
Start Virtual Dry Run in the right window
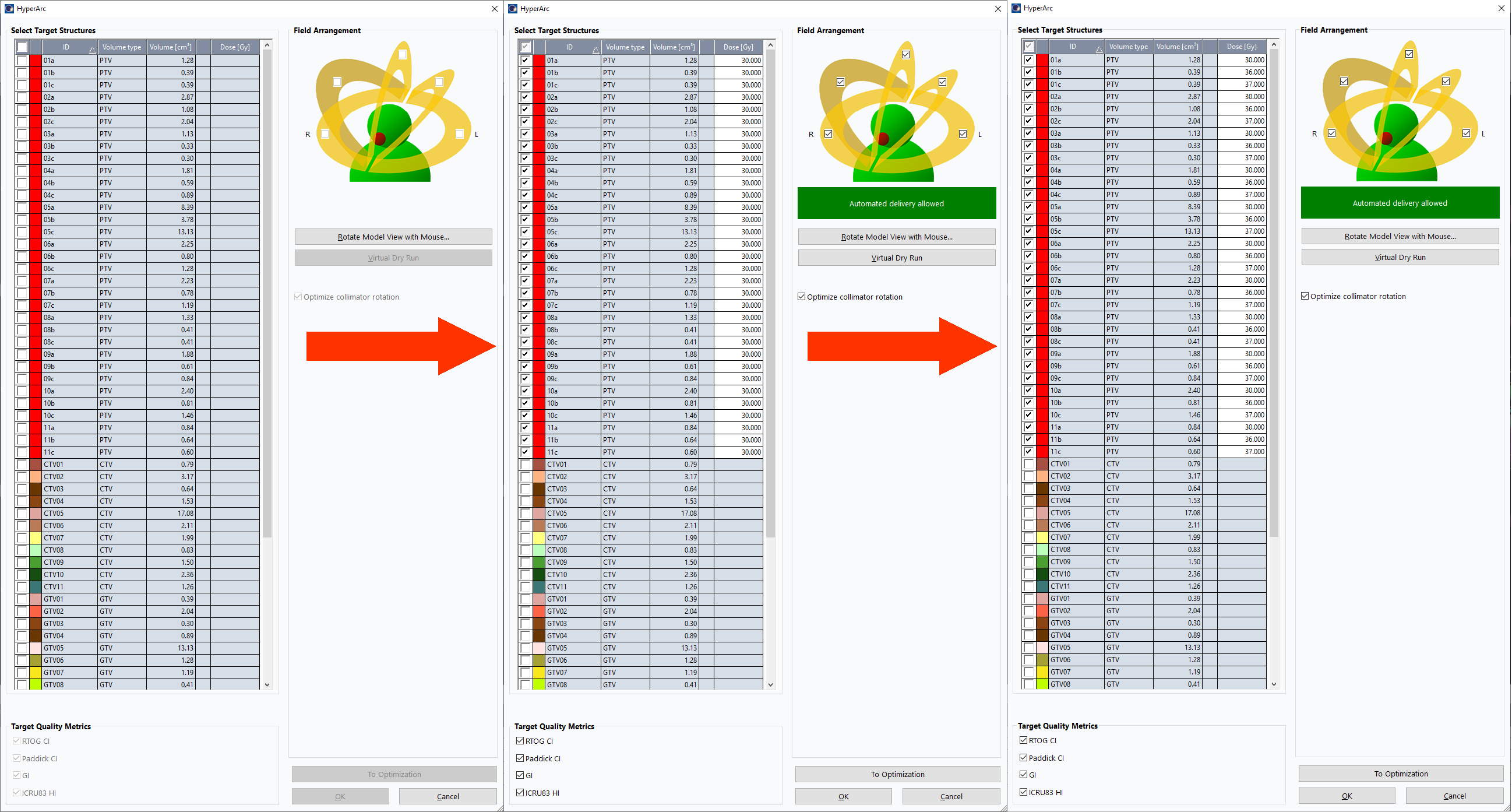[x=1400, y=257]
